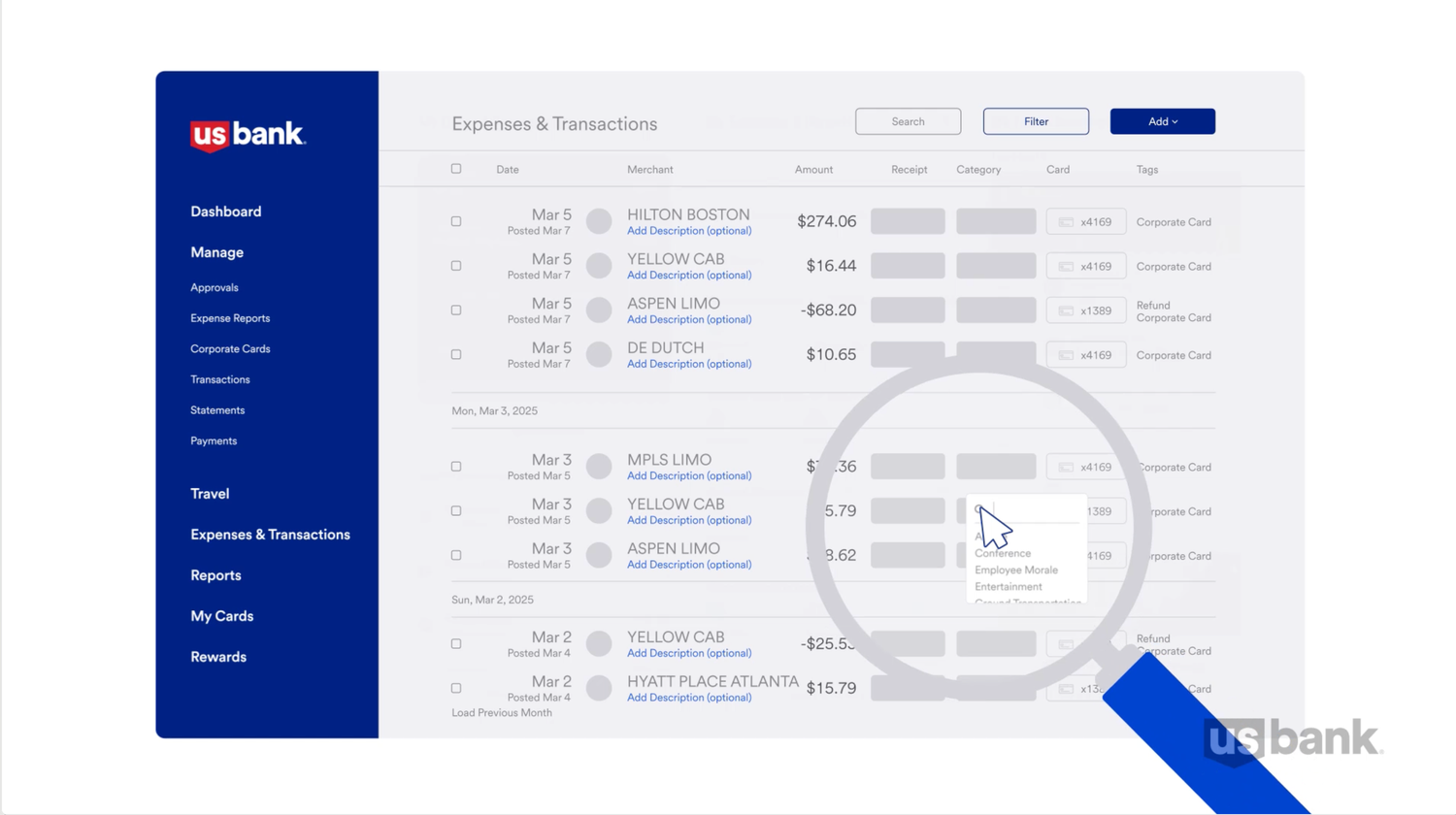Add a description for HILTON BOSTON
Image resolution: width=1456 pixels, height=815 pixels.
tap(689, 231)
